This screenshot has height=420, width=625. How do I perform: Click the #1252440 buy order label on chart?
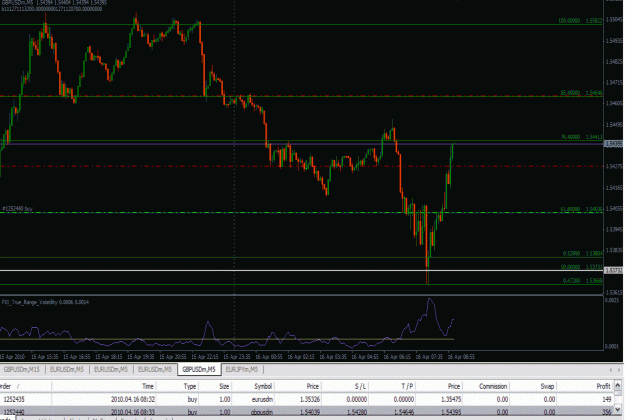[x=17, y=208]
